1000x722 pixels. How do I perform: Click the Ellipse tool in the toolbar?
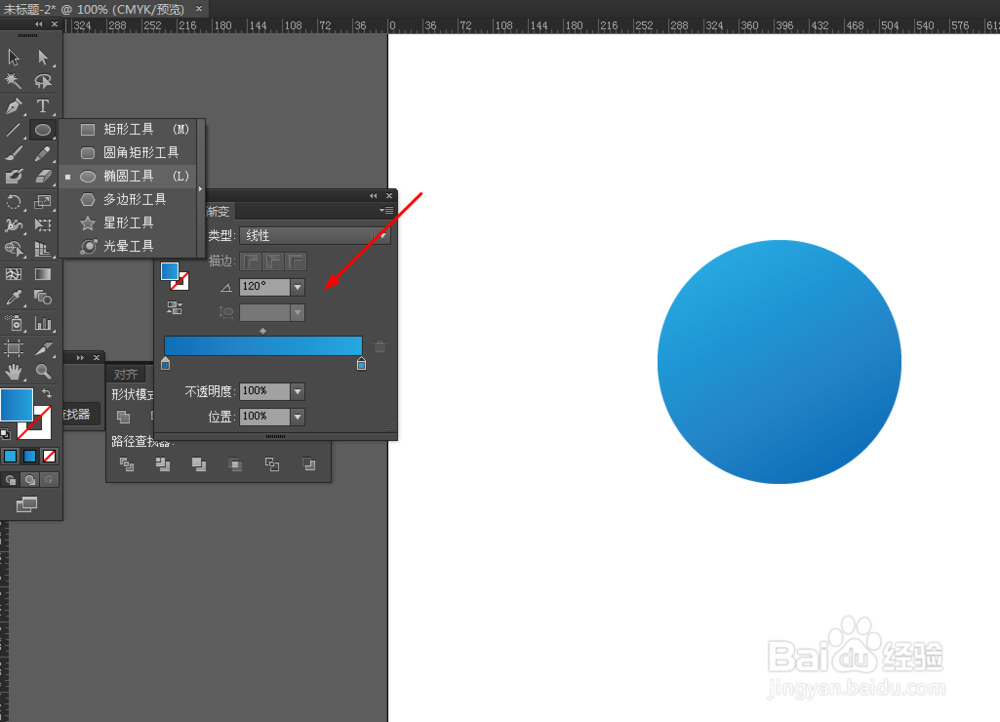tap(43, 130)
